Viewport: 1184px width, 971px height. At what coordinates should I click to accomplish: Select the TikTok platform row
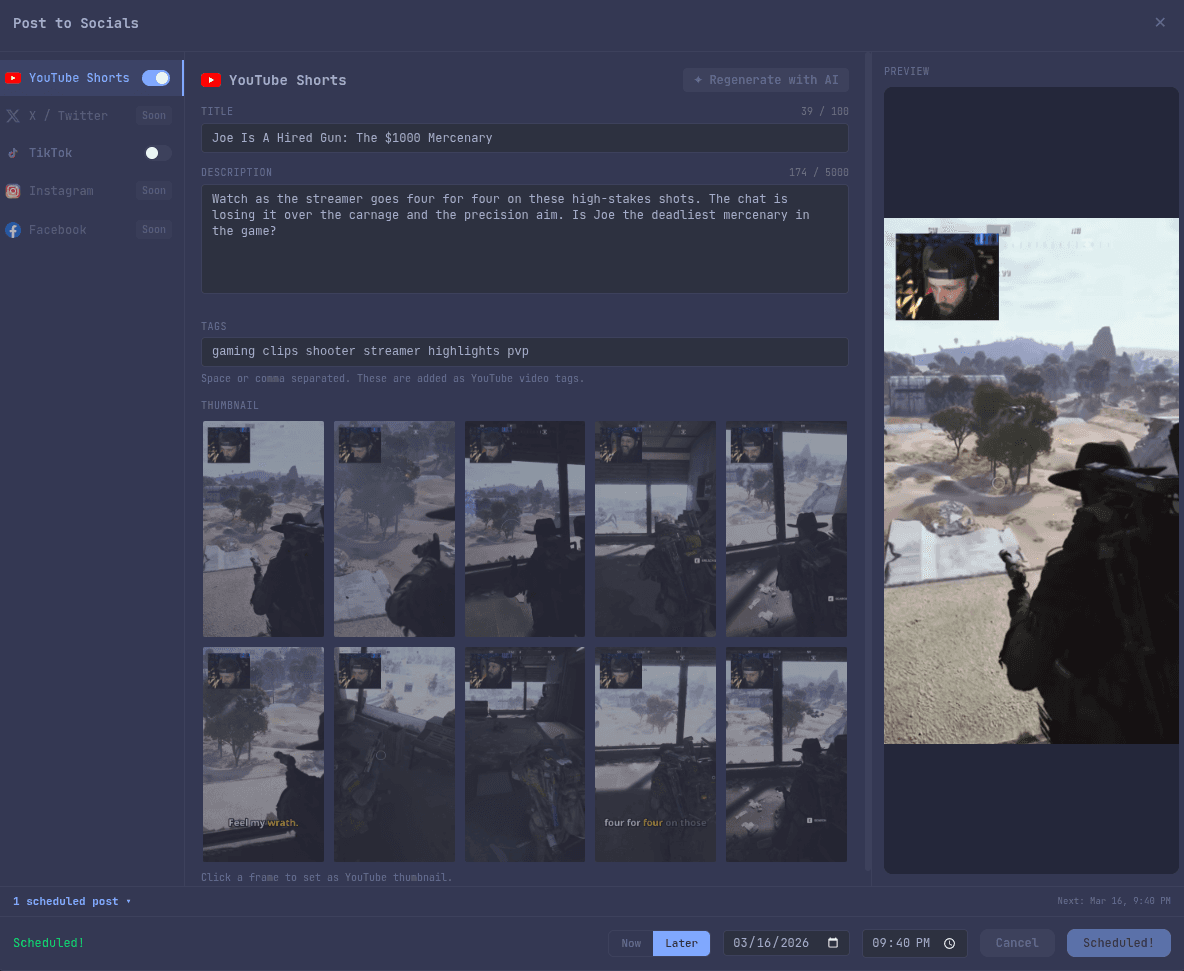[91, 153]
